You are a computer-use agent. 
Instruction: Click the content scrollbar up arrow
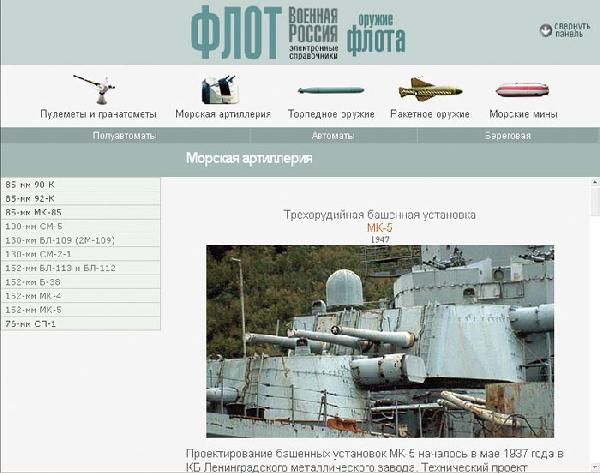click(595, 182)
